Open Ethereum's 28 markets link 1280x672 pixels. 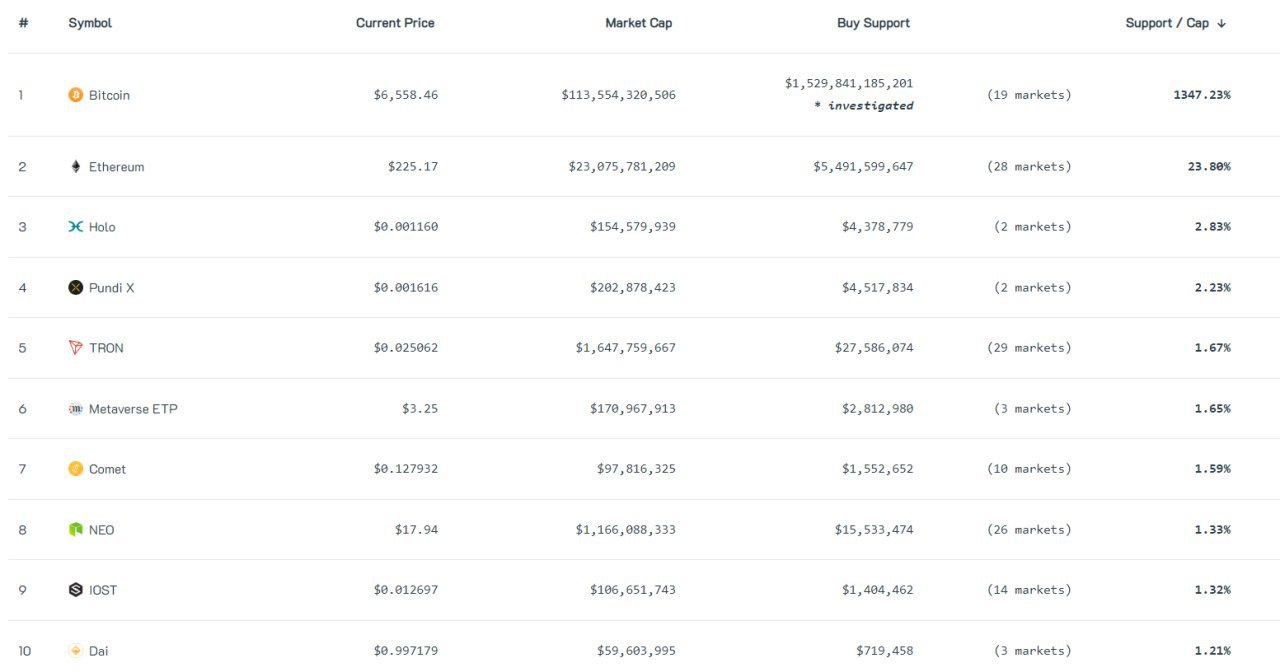click(x=1028, y=167)
